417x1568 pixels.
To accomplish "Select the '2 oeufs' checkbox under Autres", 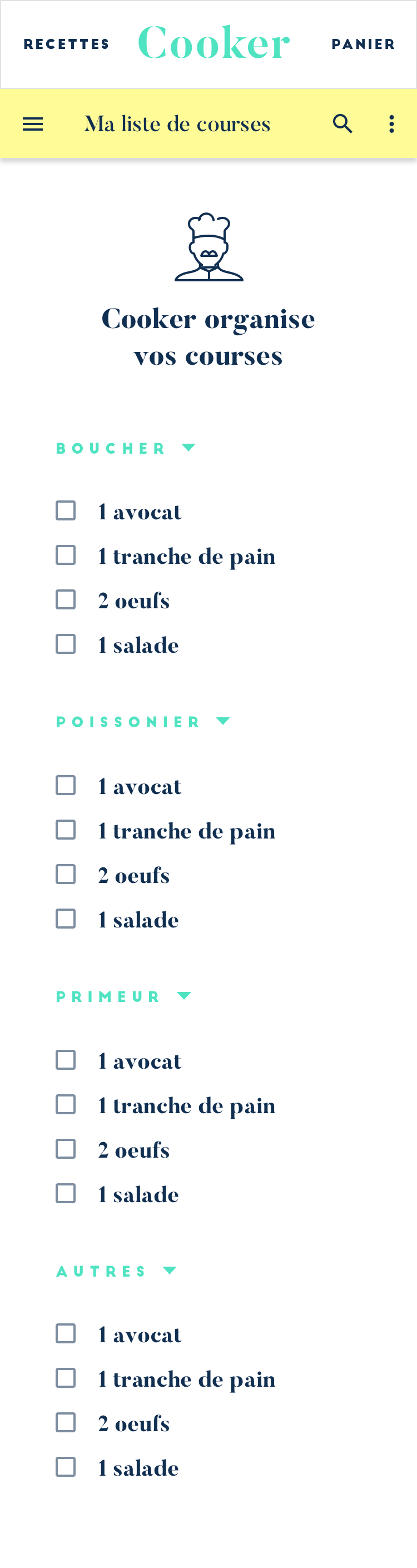I will [66, 1422].
